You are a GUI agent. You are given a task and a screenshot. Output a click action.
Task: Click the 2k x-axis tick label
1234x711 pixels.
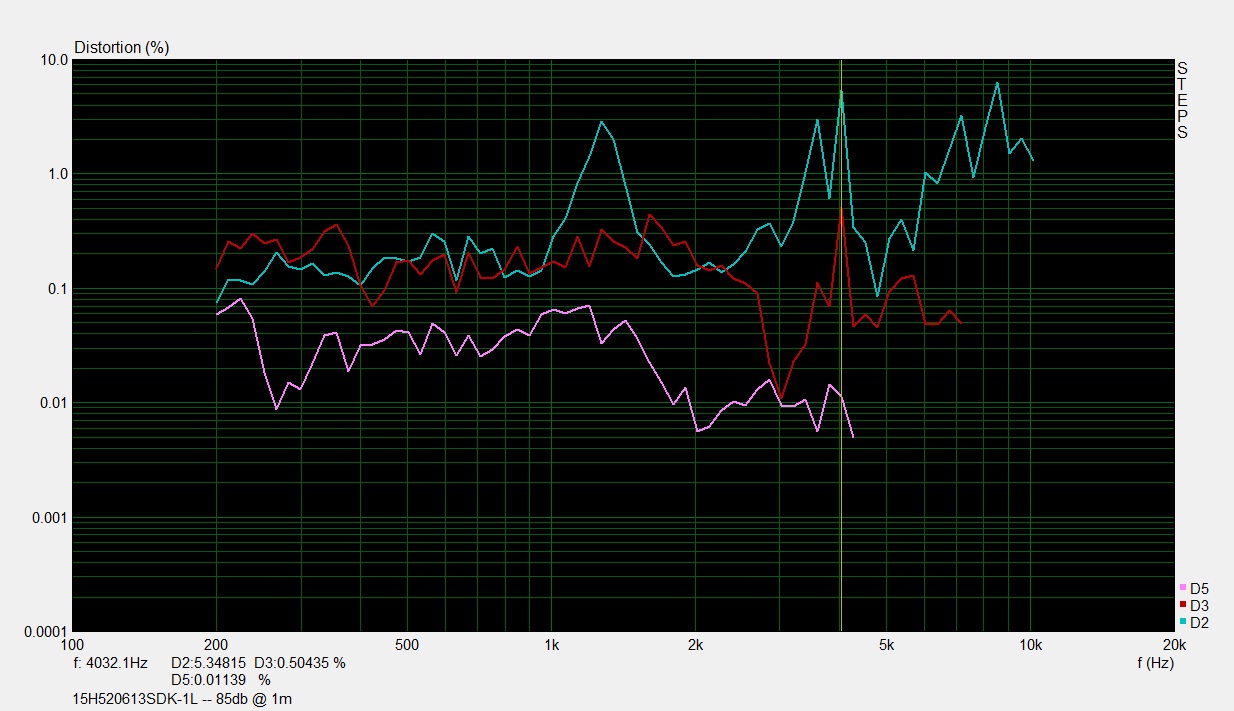[696, 645]
